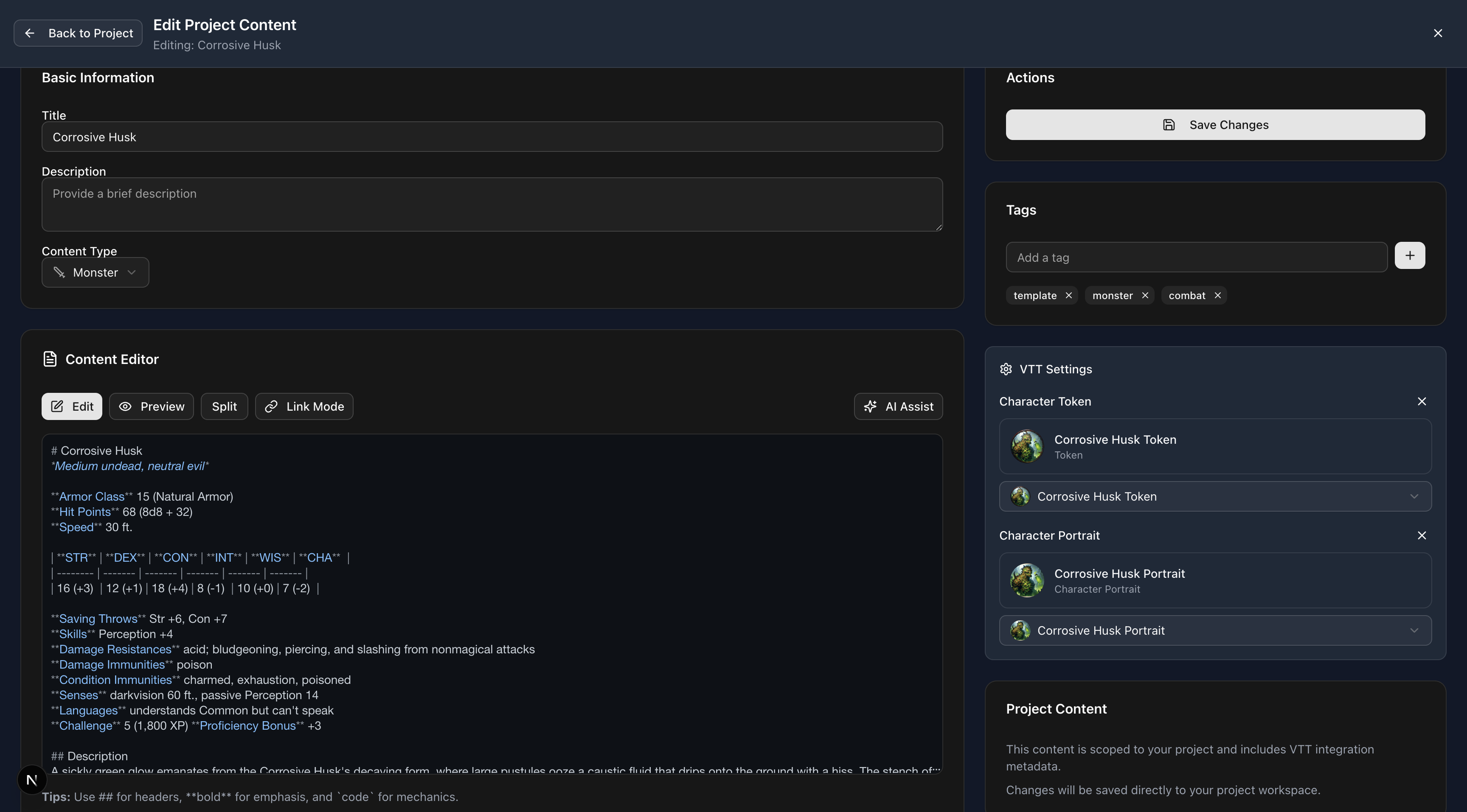The width and height of the screenshot is (1467, 812).
Task: Enable Link Mode in editor
Action: coord(304,406)
